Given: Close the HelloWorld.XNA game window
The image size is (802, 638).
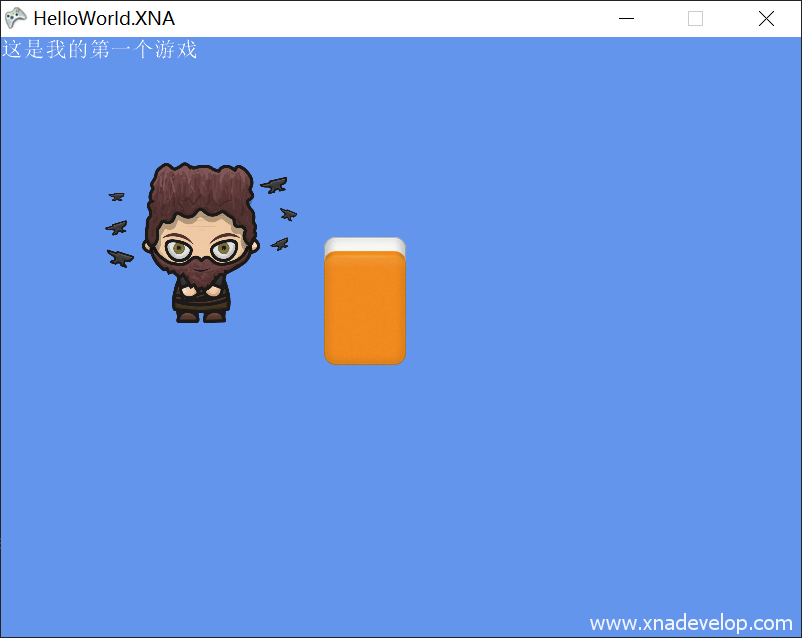Looking at the screenshot, I should point(766,18).
